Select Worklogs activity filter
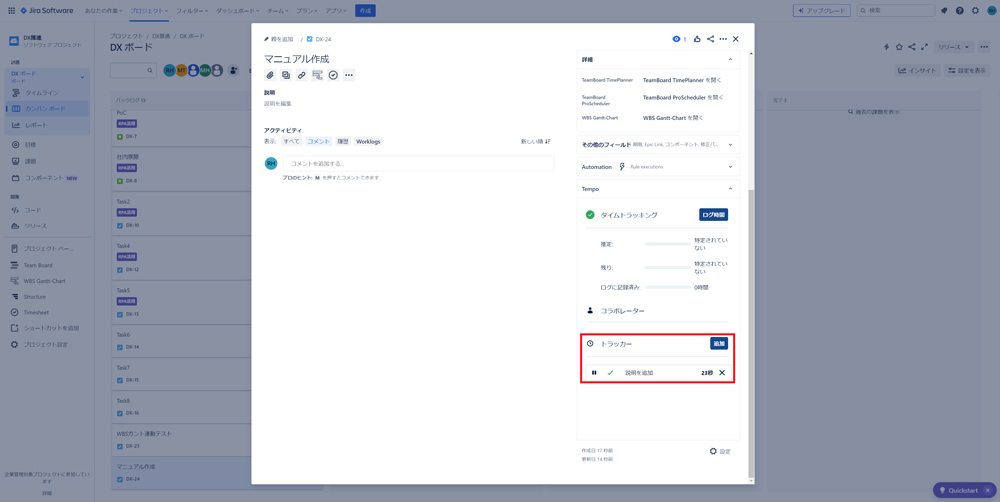Image resolution: width=1000 pixels, height=502 pixels. (x=368, y=142)
